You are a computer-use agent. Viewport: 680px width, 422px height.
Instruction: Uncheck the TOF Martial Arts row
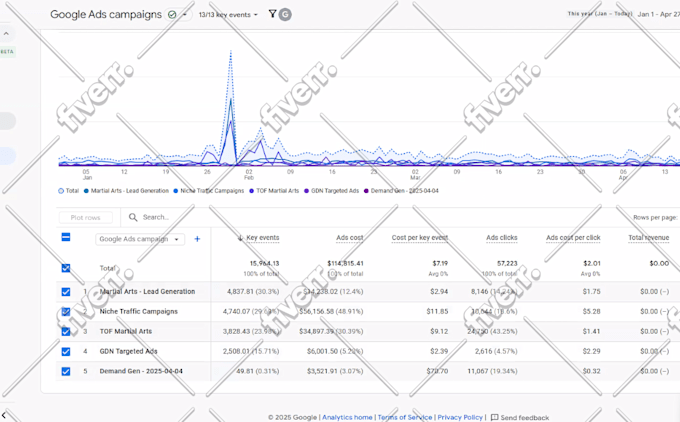coord(66,332)
